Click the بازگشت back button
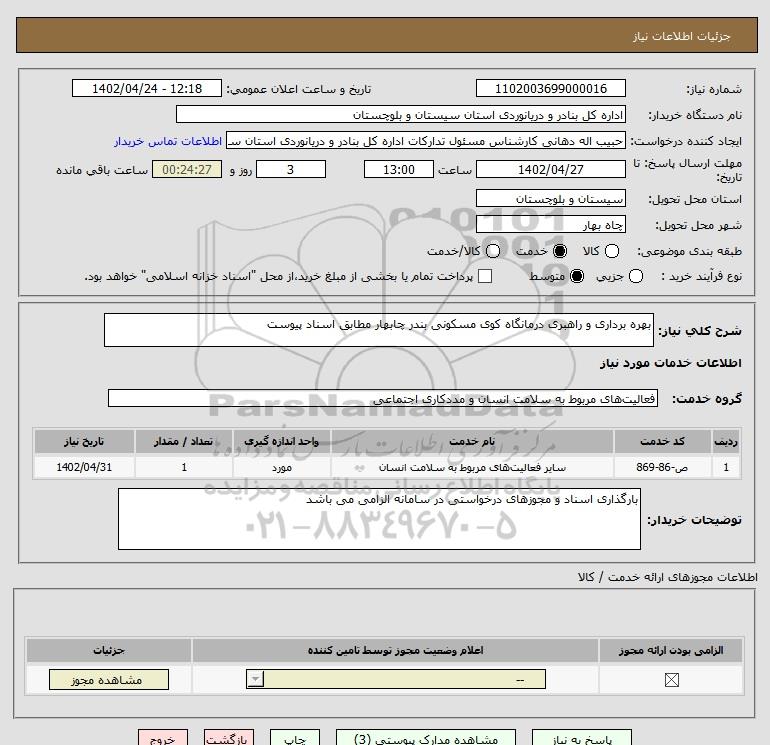The height and width of the screenshot is (745, 770). tap(229, 738)
